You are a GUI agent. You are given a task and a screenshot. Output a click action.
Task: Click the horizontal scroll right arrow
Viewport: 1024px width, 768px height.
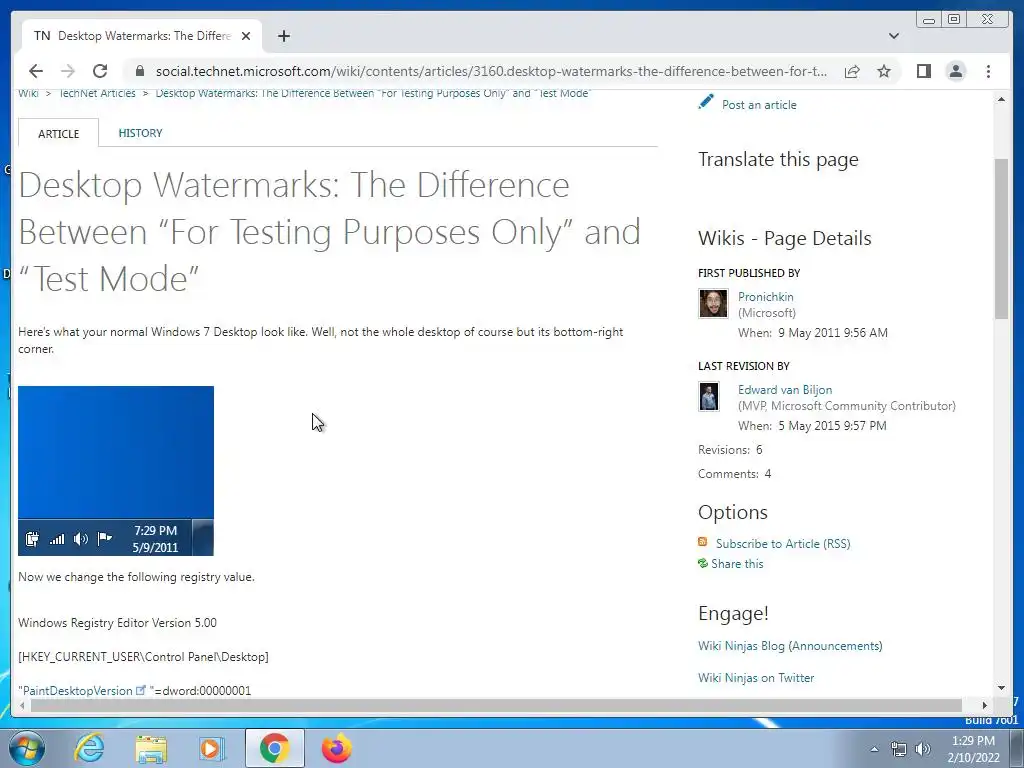coord(985,705)
